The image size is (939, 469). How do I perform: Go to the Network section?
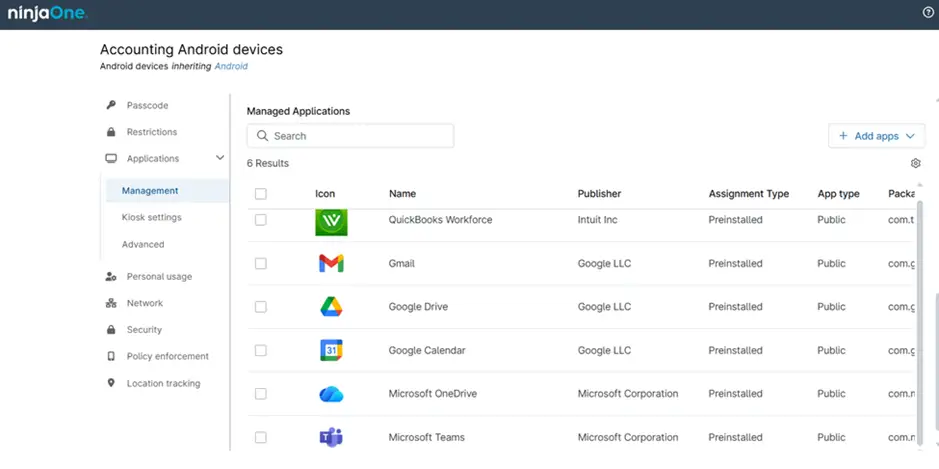[x=144, y=303]
